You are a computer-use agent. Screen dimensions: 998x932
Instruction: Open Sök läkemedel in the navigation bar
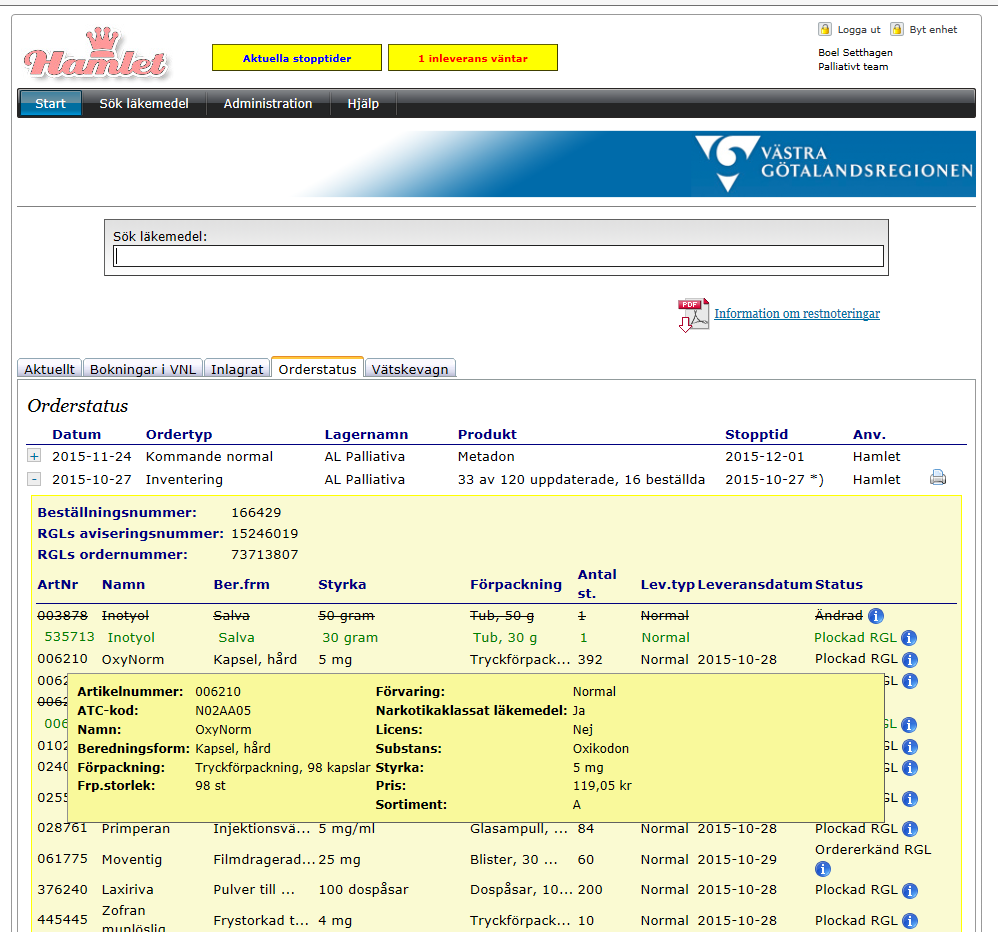[144, 103]
